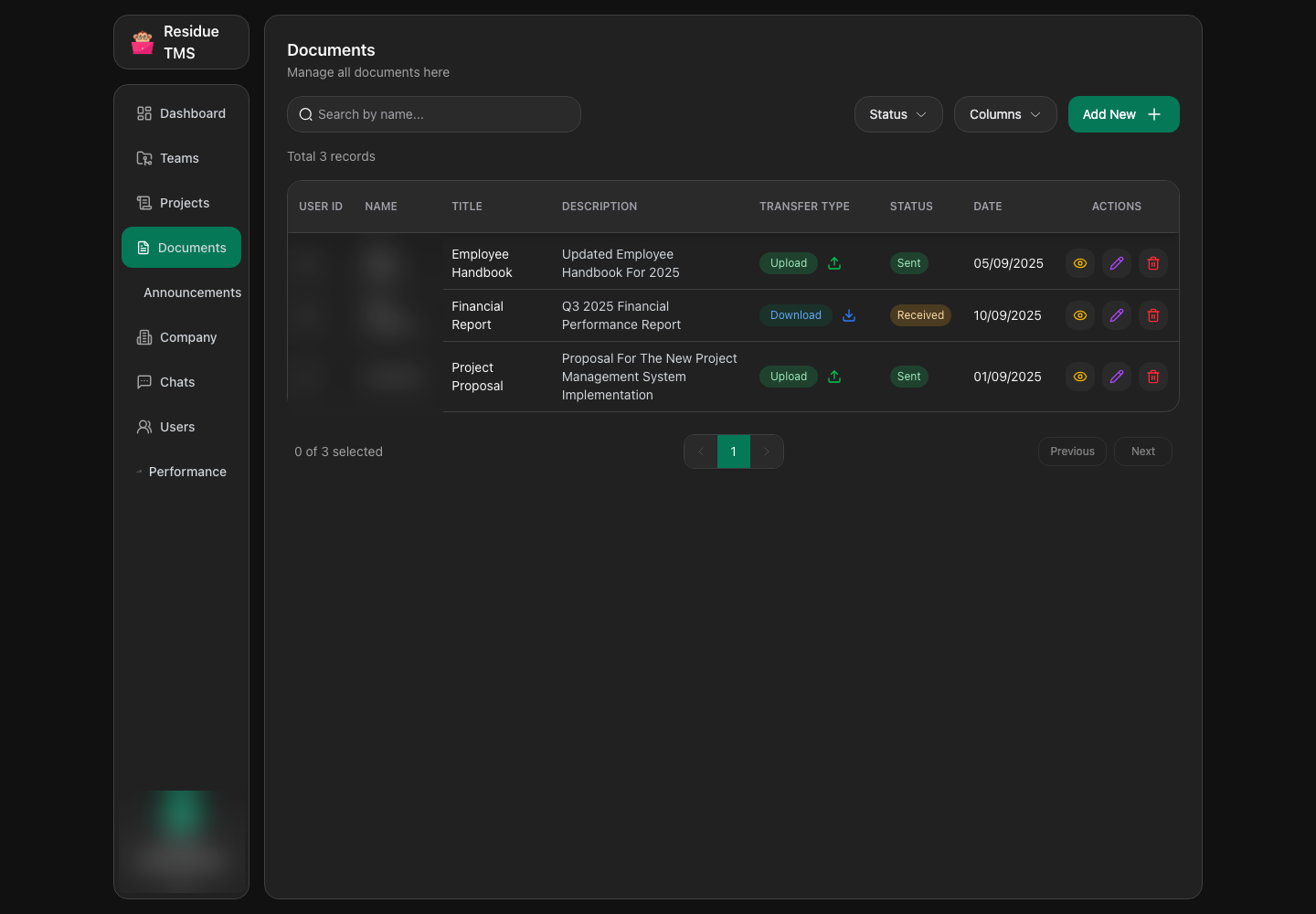Click the Received status badge
The image size is (1316, 914).
tap(920, 315)
